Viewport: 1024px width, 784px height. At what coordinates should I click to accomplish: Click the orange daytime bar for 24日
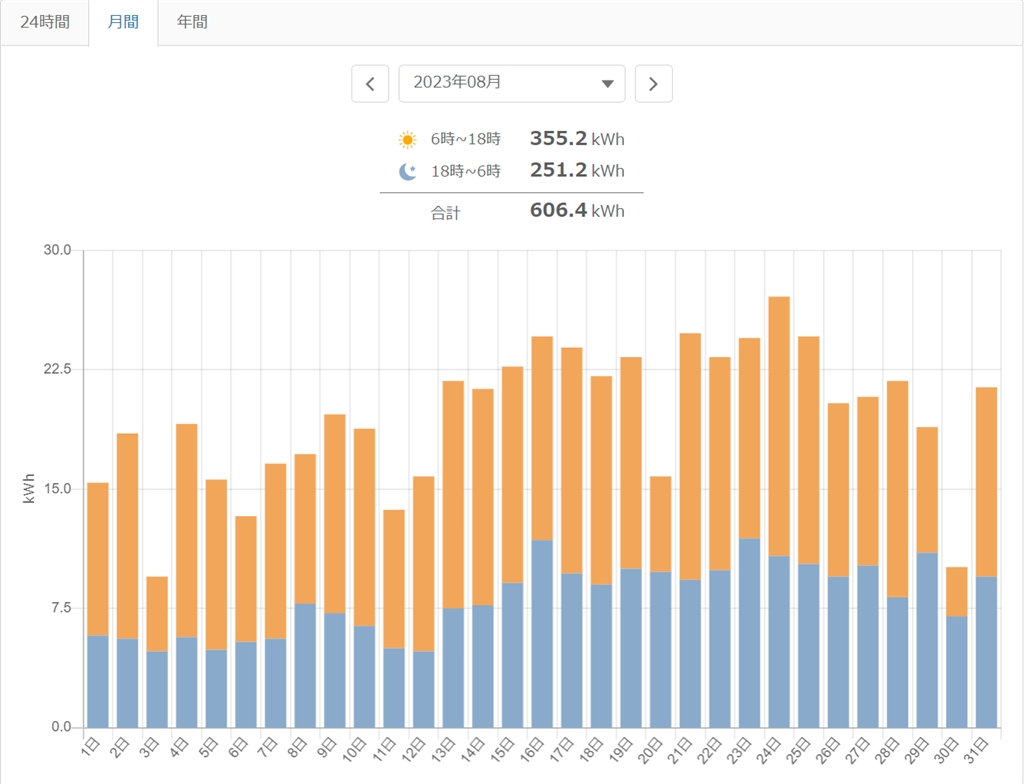(x=779, y=425)
